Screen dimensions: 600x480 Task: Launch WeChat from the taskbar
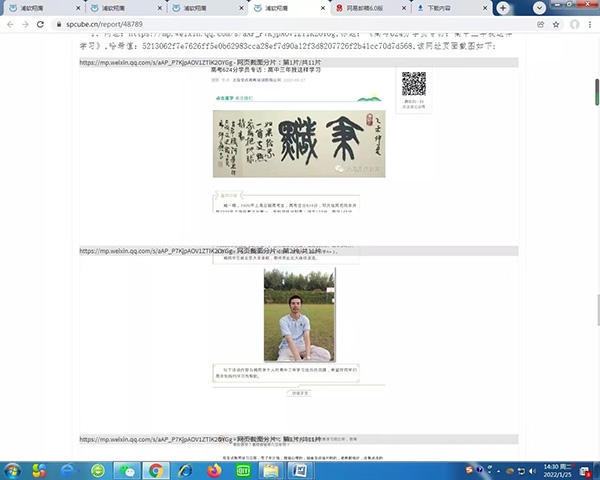click(127, 469)
